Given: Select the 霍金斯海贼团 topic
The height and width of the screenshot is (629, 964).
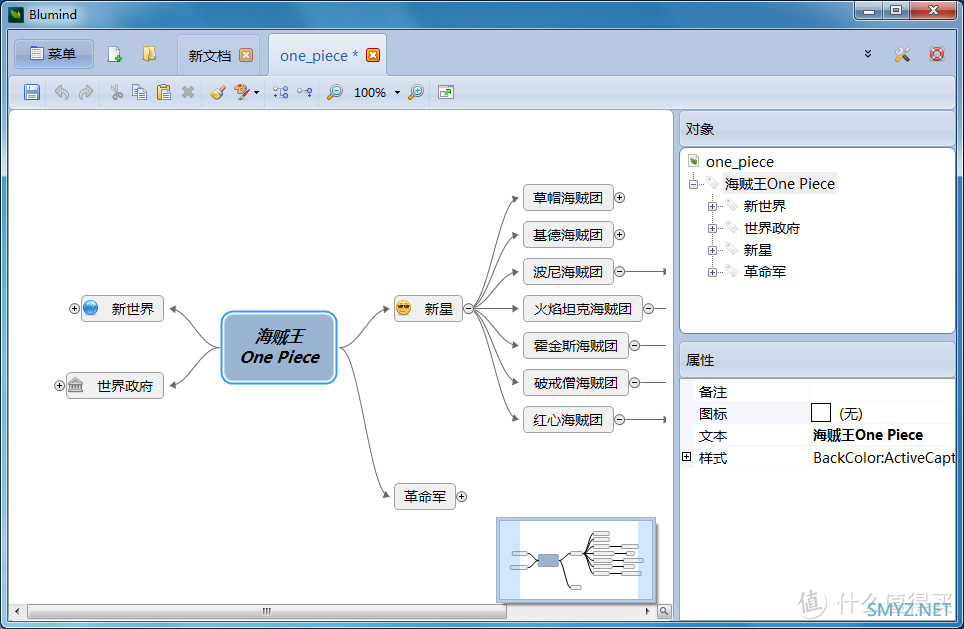Looking at the screenshot, I should [x=575, y=346].
